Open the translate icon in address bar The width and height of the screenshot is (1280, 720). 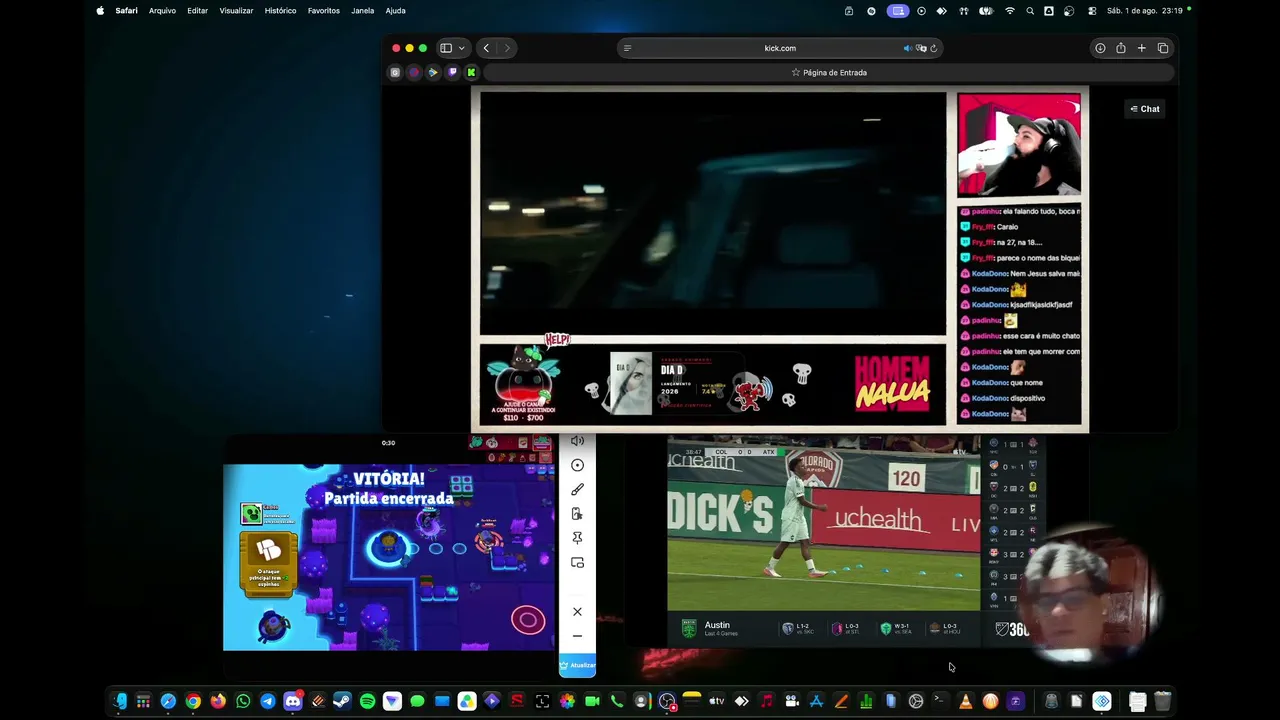(921, 48)
